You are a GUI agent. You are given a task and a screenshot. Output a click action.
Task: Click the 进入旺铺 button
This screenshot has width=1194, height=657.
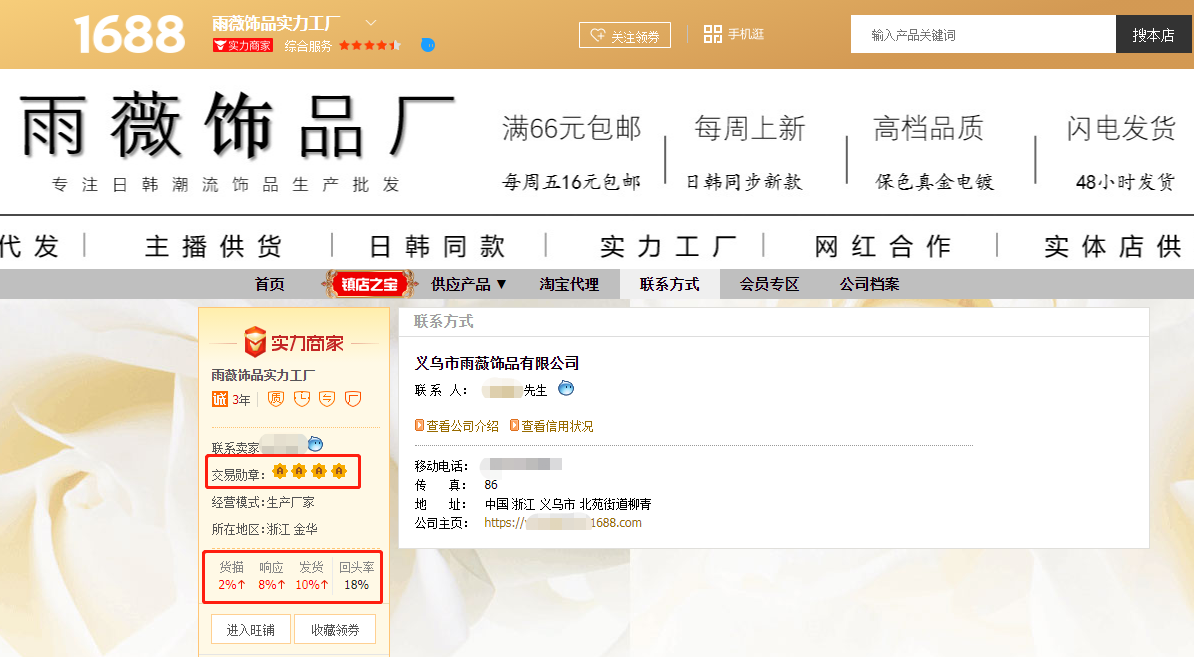(x=251, y=630)
